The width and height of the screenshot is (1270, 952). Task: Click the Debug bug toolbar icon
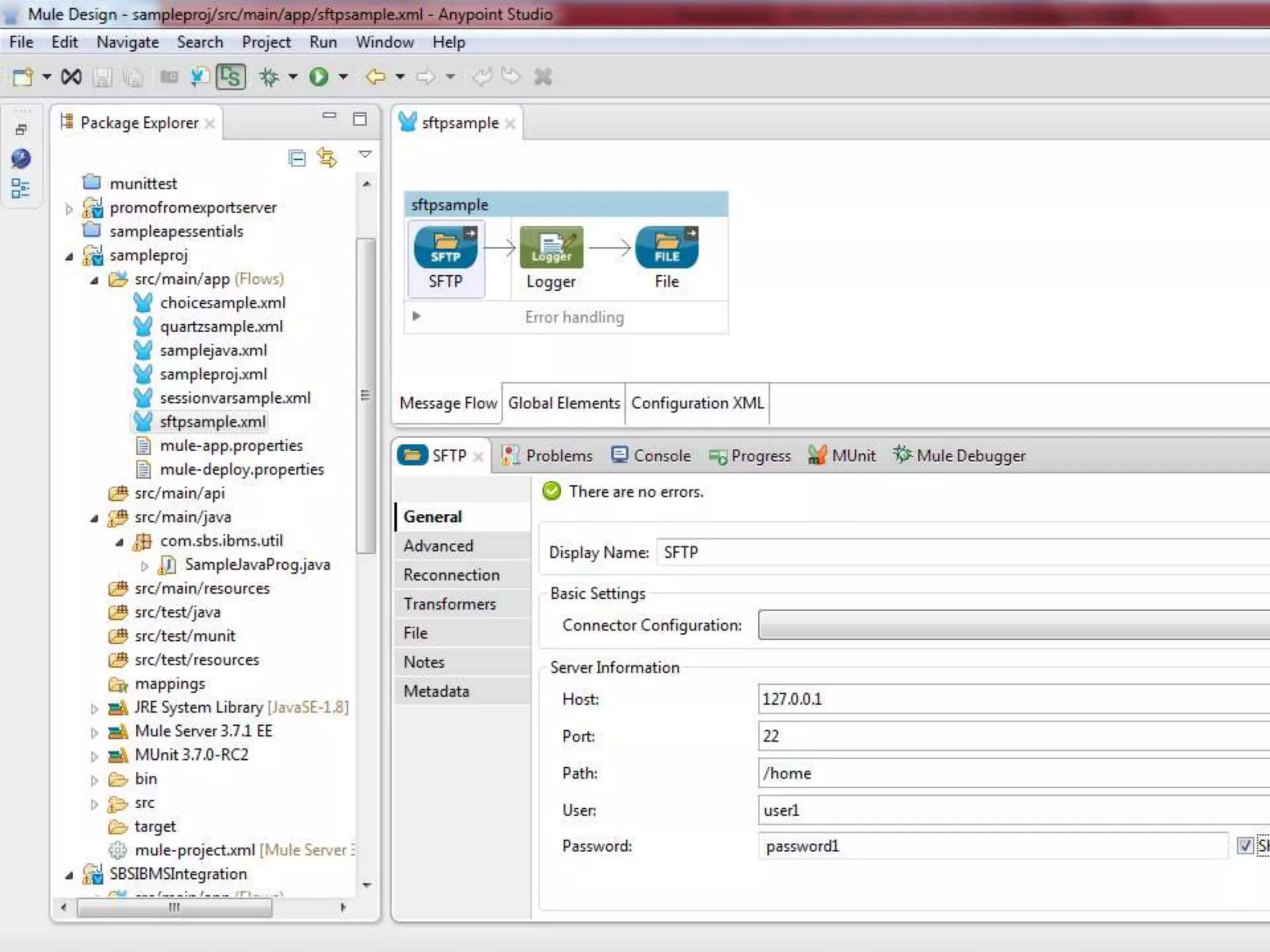click(269, 77)
